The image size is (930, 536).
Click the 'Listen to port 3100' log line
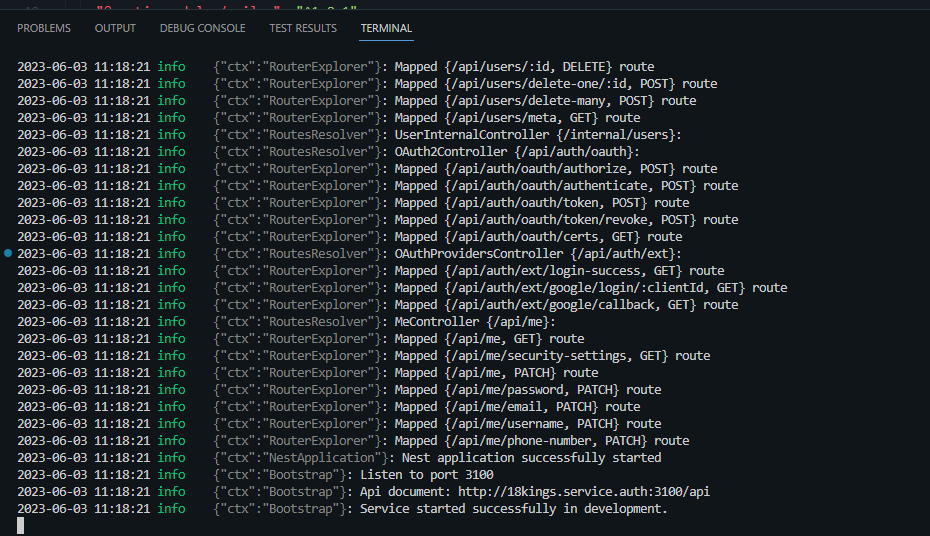pos(426,475)
